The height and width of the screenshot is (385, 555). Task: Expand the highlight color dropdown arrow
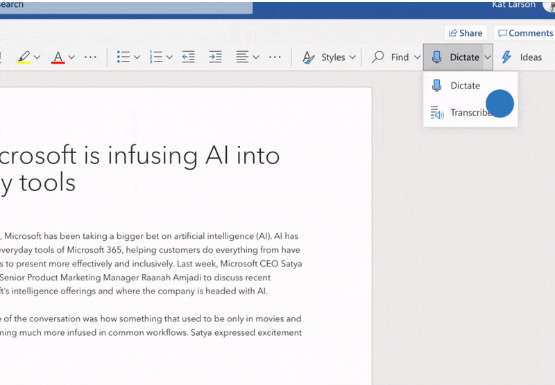pos(37,57)
